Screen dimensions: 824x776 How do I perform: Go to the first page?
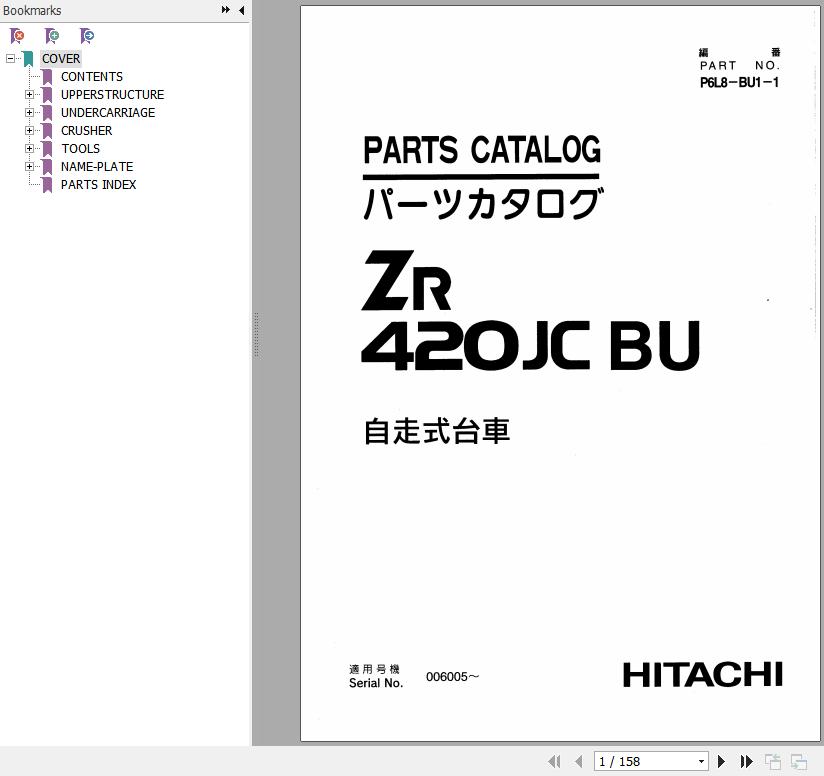(554, 761)
